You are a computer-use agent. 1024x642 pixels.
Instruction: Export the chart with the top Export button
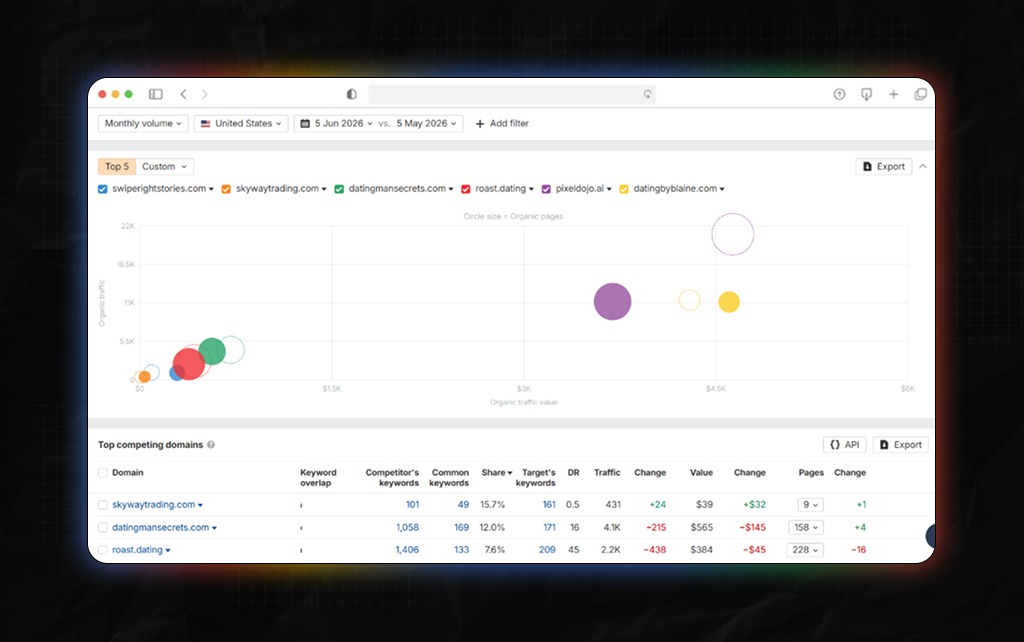point(884,167)
